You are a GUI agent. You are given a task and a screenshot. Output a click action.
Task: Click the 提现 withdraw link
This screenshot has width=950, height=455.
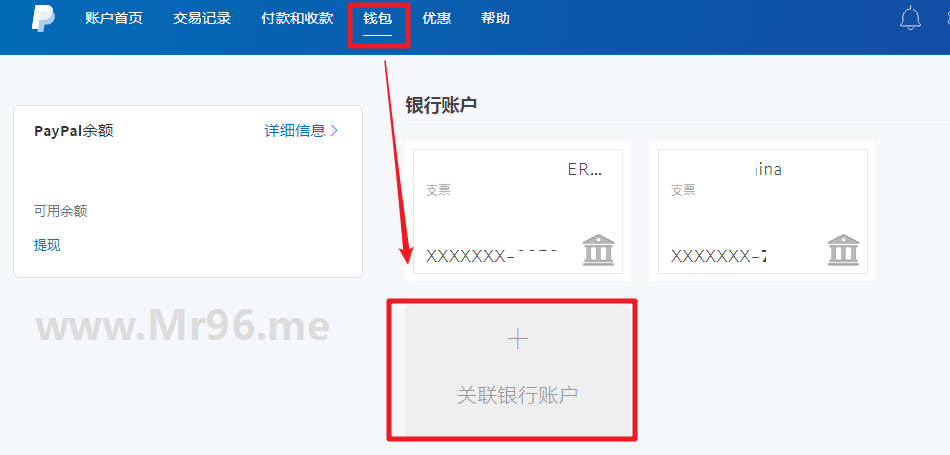(x=47, y=245)
